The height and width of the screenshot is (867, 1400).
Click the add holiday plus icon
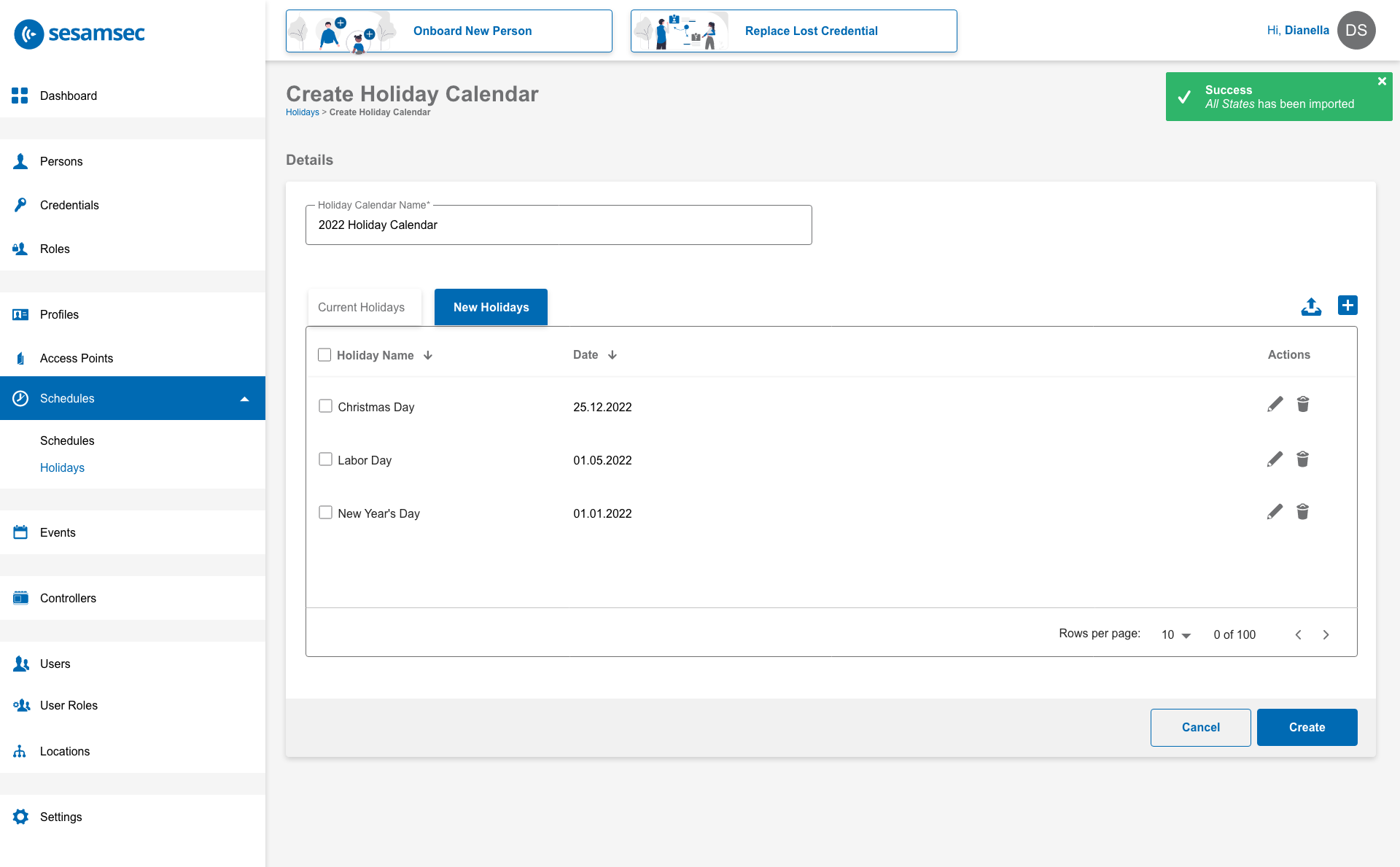point(1347,306)
